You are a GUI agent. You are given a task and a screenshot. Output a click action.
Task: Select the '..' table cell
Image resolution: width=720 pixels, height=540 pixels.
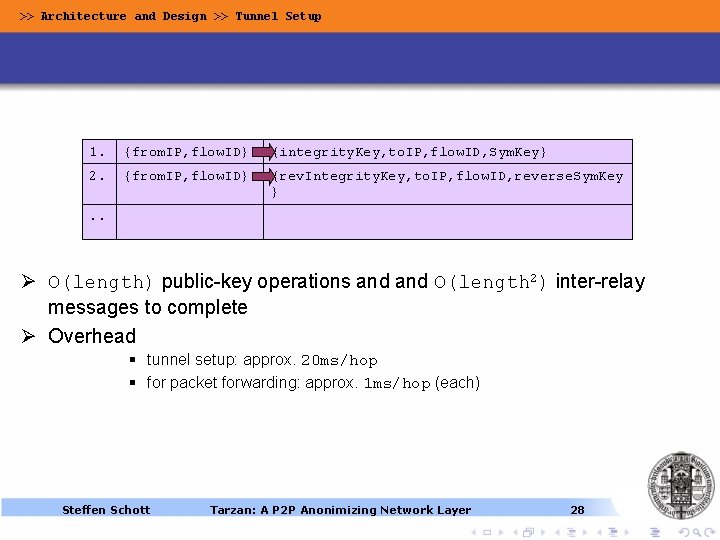[x=99, y=222]
